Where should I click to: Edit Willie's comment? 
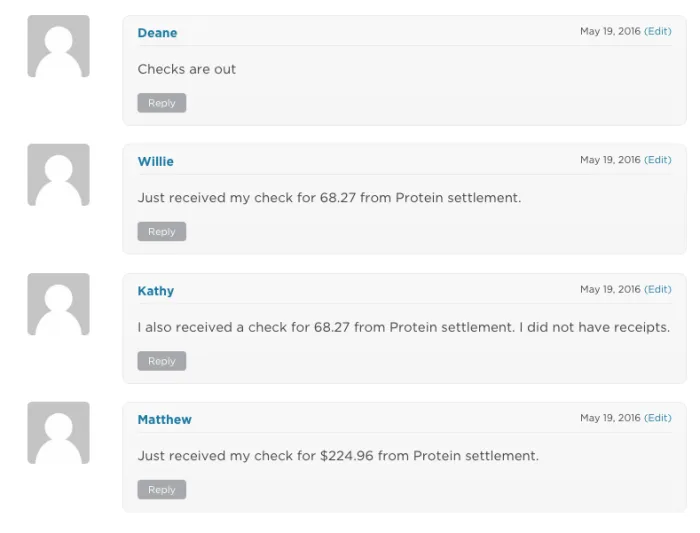coord(658,160)
